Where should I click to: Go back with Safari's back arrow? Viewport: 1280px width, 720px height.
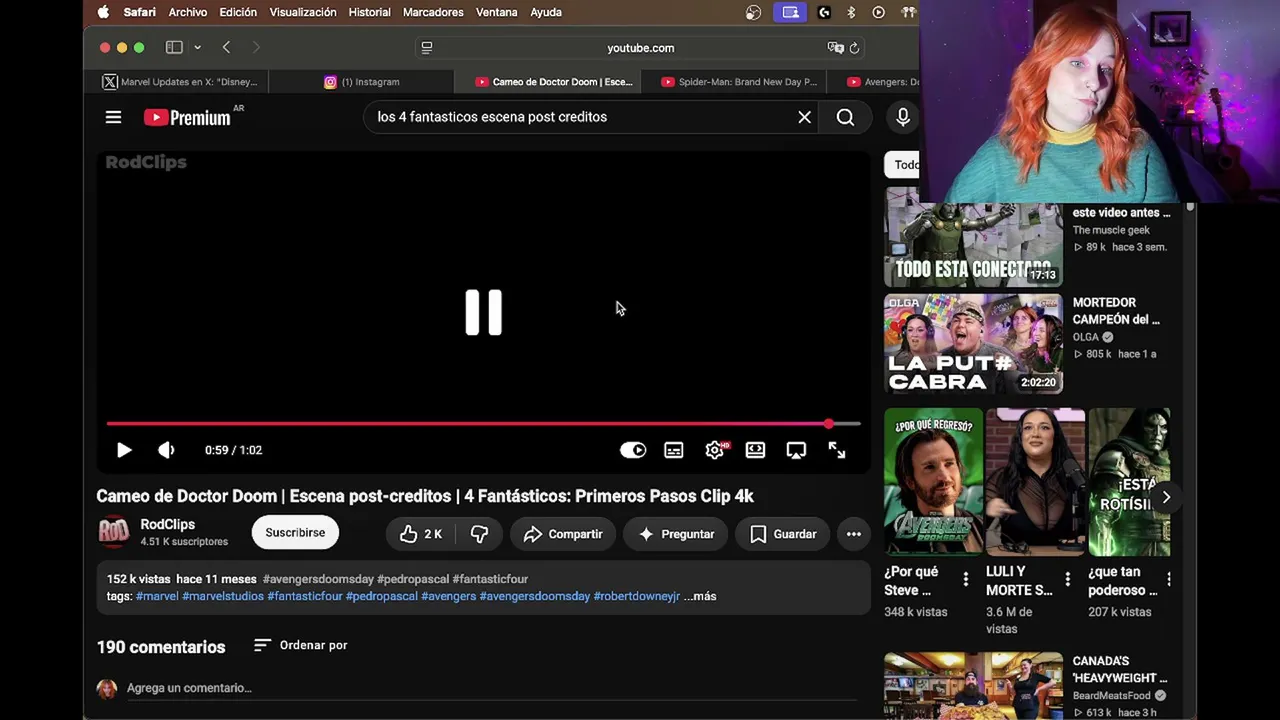pos(227,47)
